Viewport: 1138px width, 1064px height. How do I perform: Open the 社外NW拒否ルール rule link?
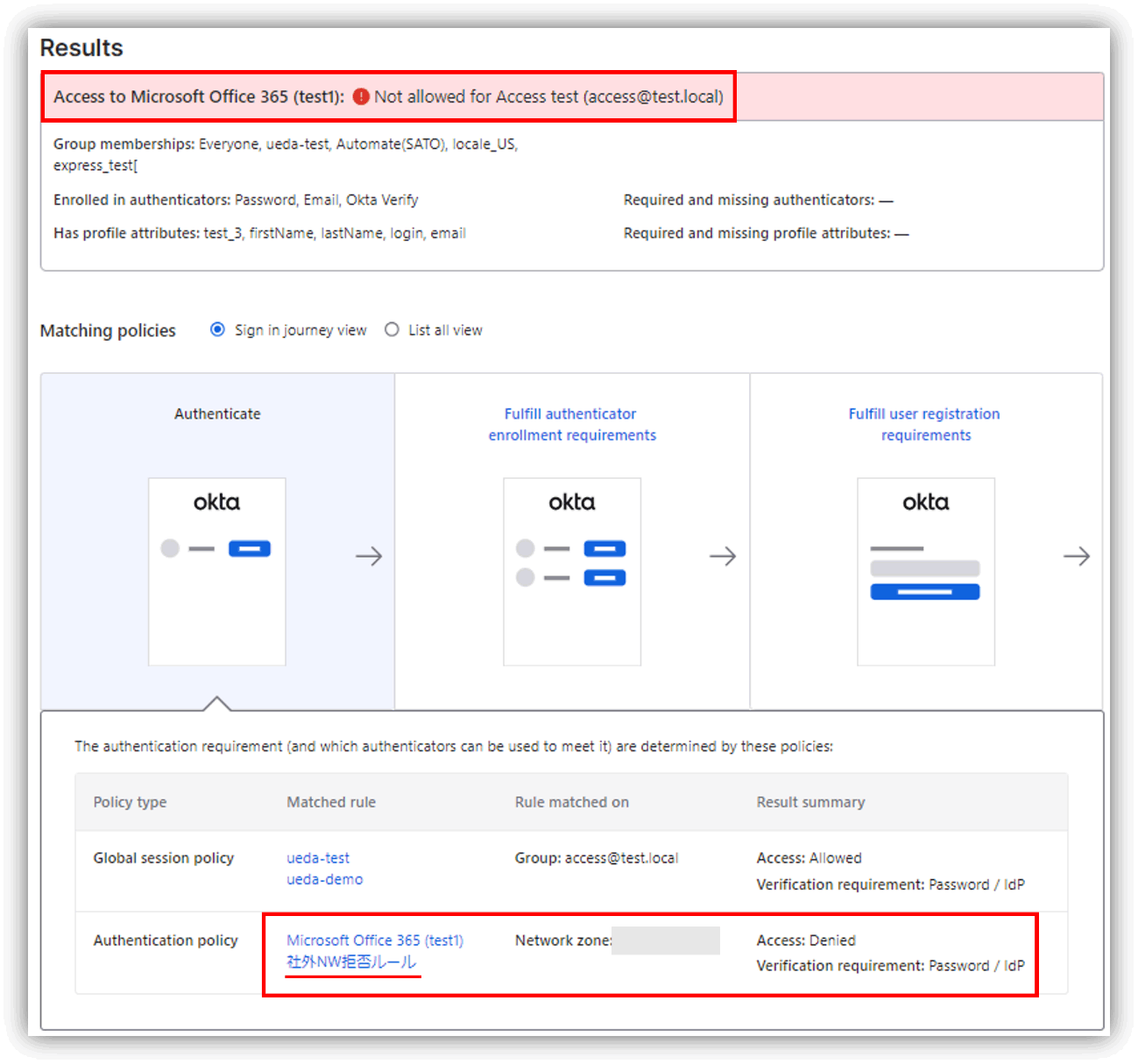(x=352, y=962)
